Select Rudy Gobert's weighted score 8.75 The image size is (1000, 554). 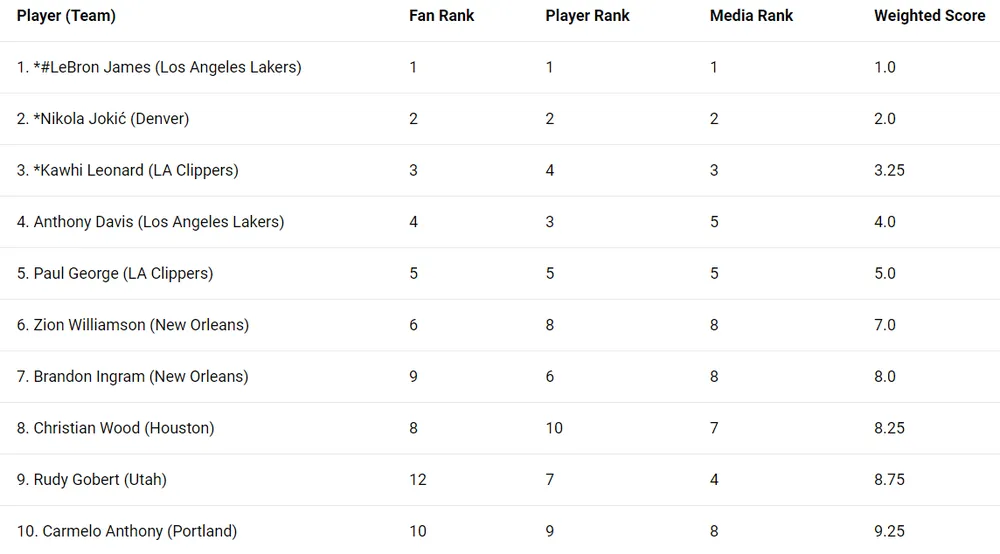[889, 480]
